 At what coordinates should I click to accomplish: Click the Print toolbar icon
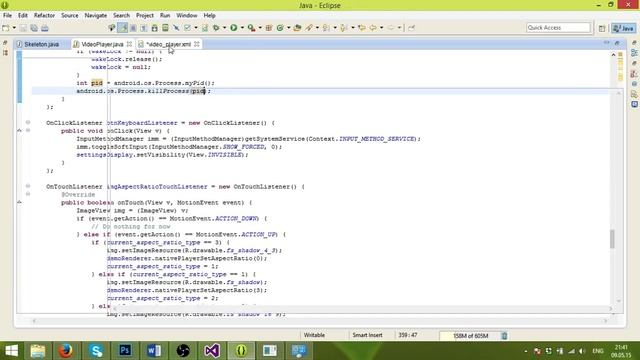click(x=44, y=28)
